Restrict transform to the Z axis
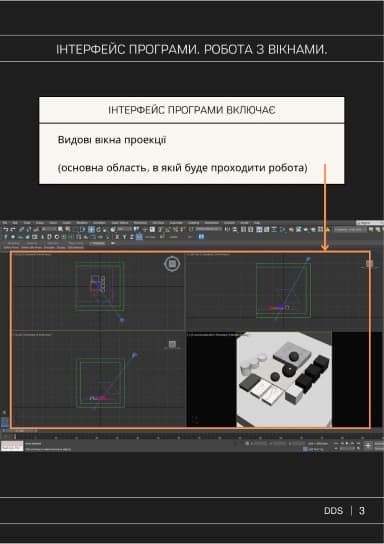This screenshot has height=544, width=384. point(131,237)
